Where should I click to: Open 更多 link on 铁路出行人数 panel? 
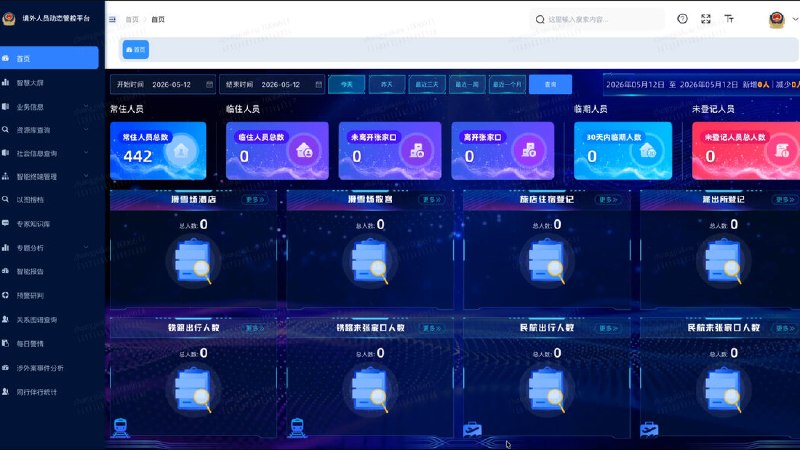pyautogui.click(x=255, y=329)
